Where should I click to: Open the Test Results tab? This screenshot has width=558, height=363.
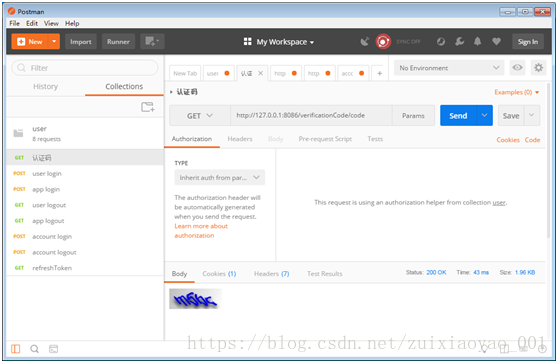pos(325,274)
